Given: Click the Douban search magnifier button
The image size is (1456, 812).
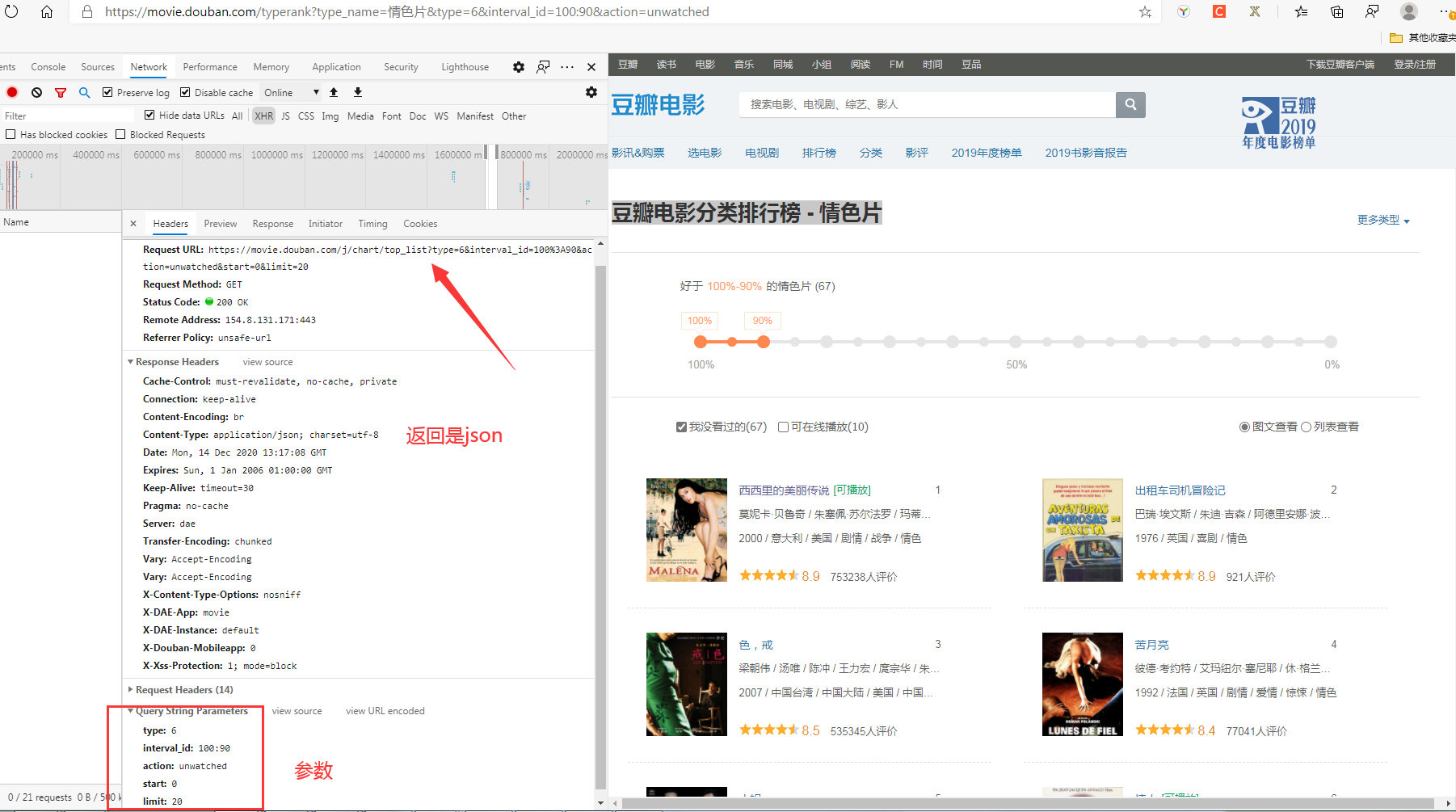Looking at the screenshot, I should click(x=1130, y=104).
